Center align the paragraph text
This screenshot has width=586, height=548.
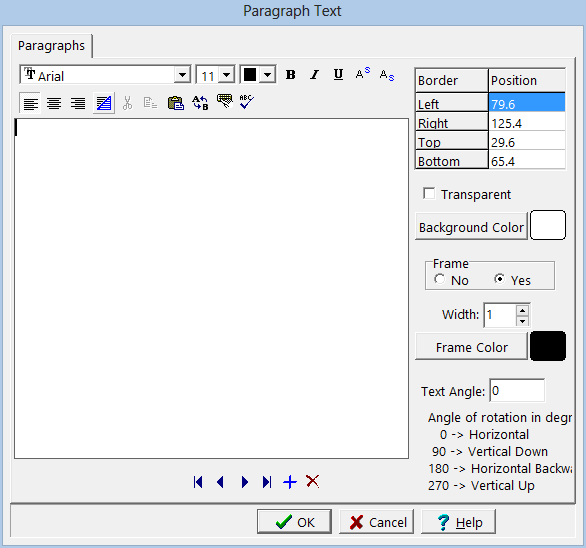point(54,103)
